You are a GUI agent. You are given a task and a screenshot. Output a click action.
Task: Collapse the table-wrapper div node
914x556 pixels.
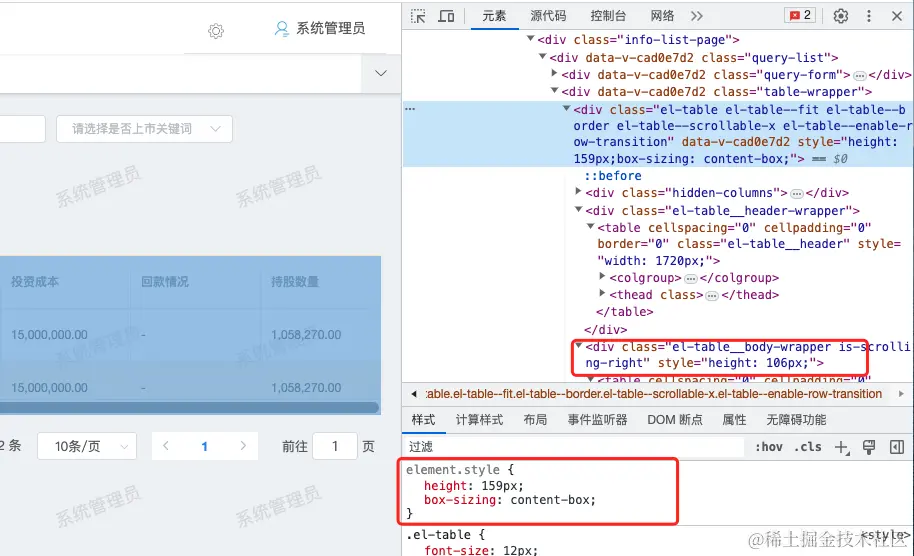point(555,90)
